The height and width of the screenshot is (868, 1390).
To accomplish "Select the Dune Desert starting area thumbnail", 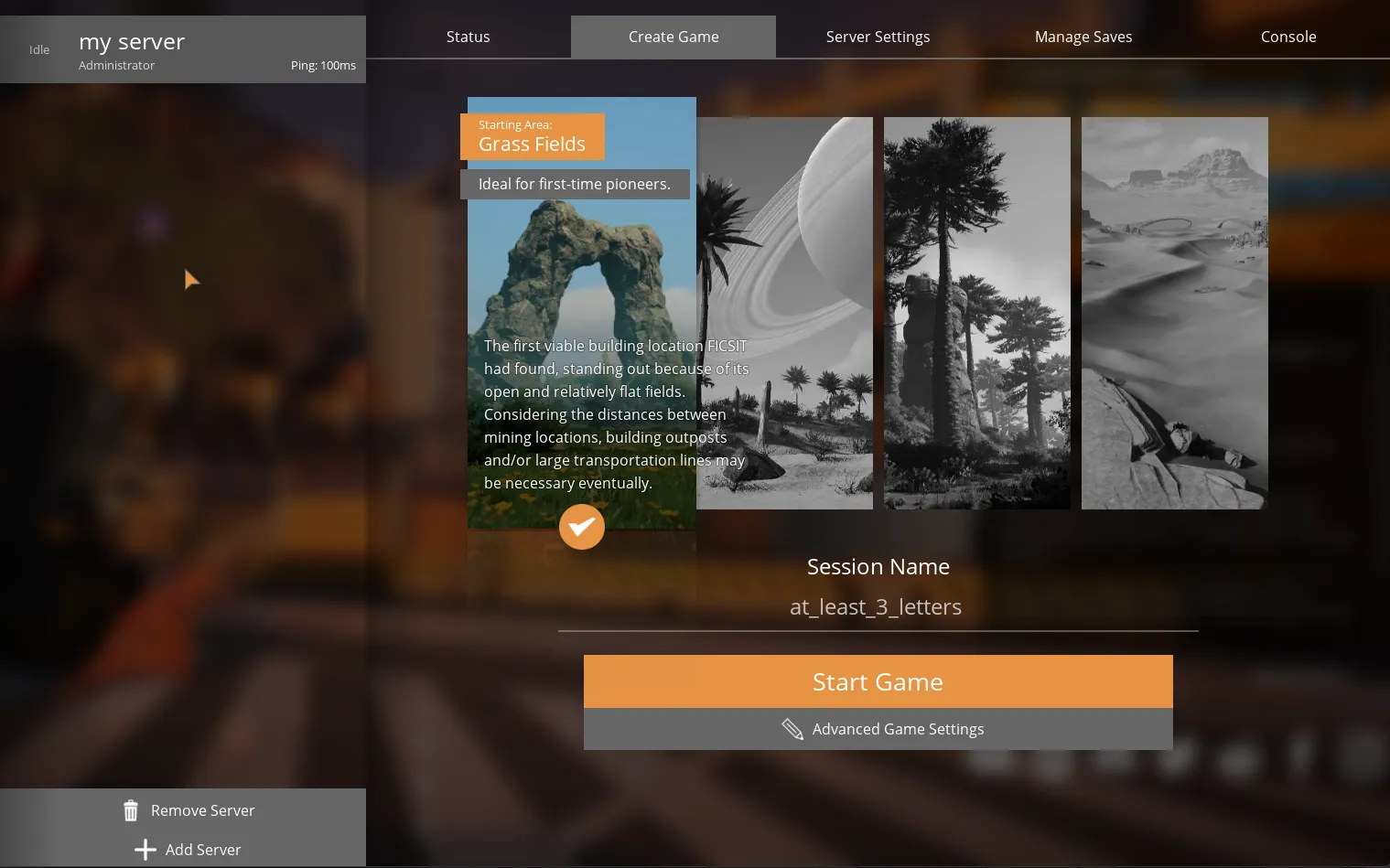I will coord(1174,313).
